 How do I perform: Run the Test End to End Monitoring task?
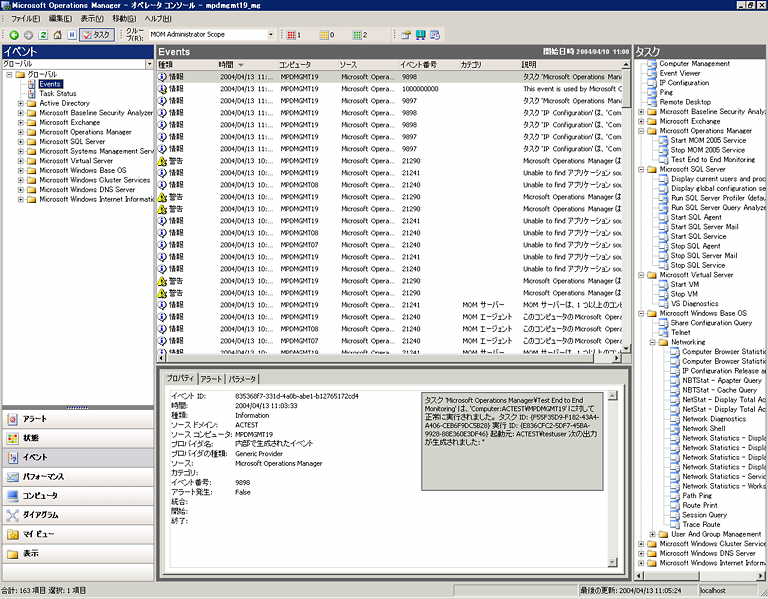click(x=713, y=160)
